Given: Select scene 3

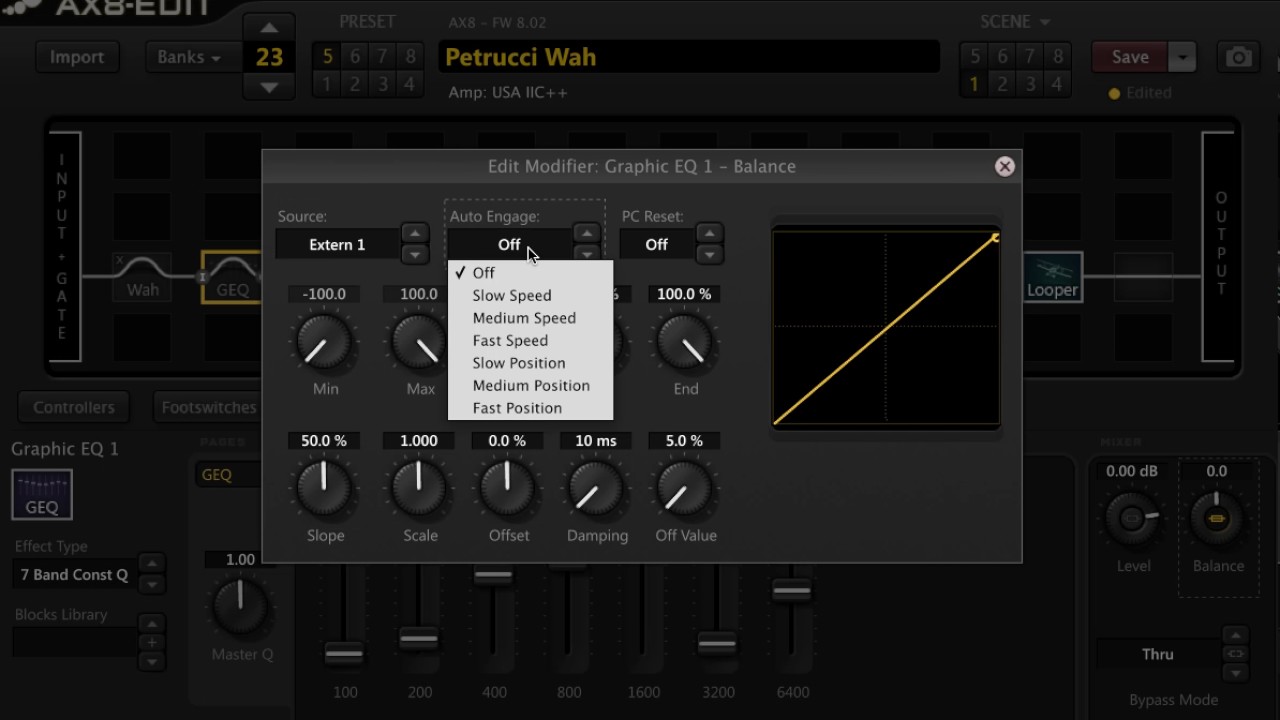Looking at the screenshot, I should pyautogui.click(x=1029, y=84).
